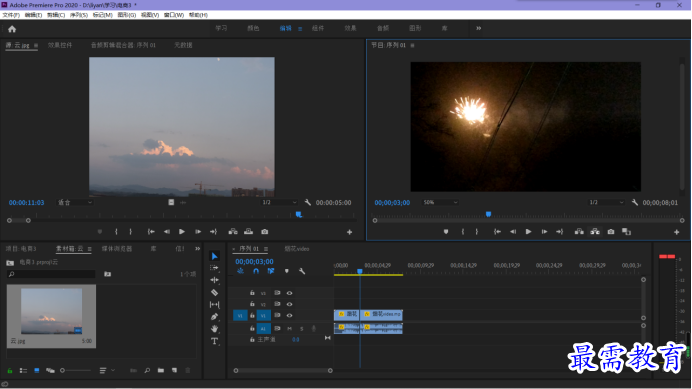692x389 pixels.
Task: Open Program monitor 1/2 resolution dropdown
Action: (607, 202)
